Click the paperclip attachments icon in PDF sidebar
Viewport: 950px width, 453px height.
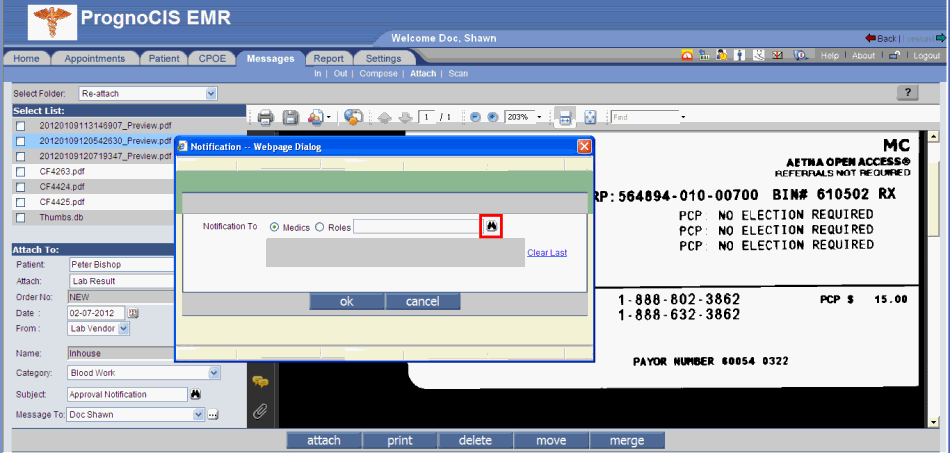click(x=260, y=411)
